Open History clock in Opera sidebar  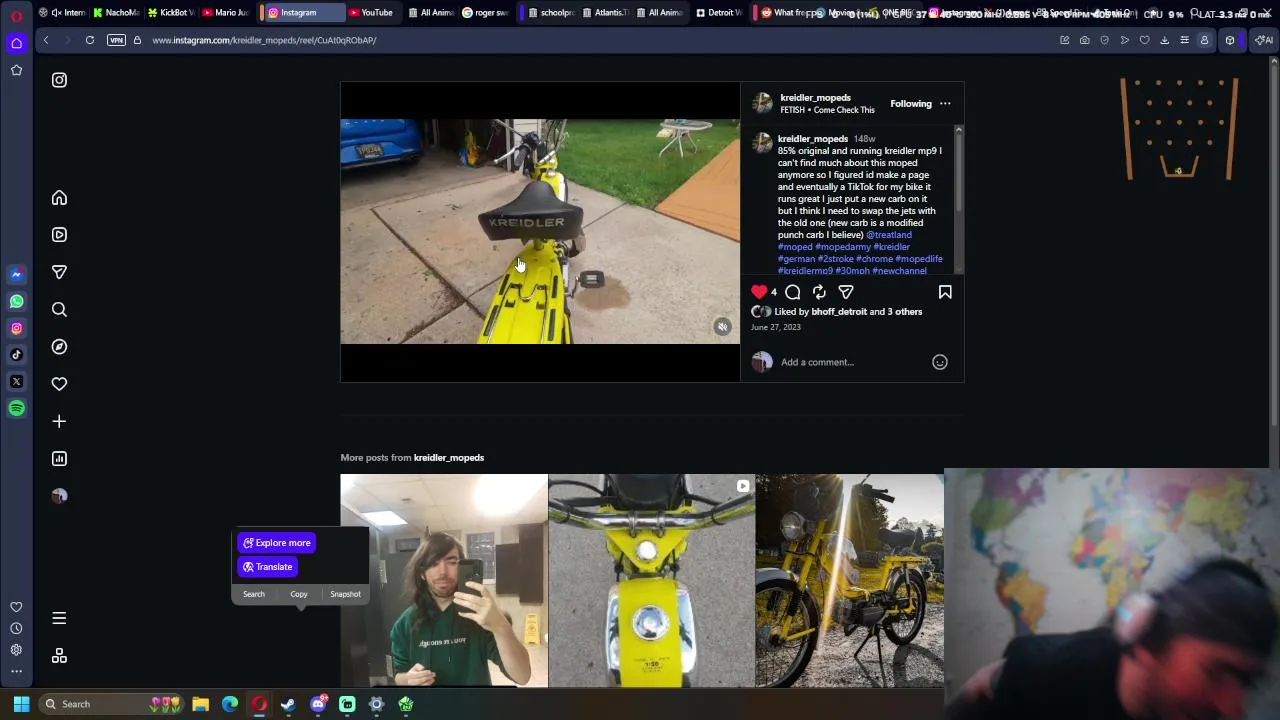tap(16, 629)
